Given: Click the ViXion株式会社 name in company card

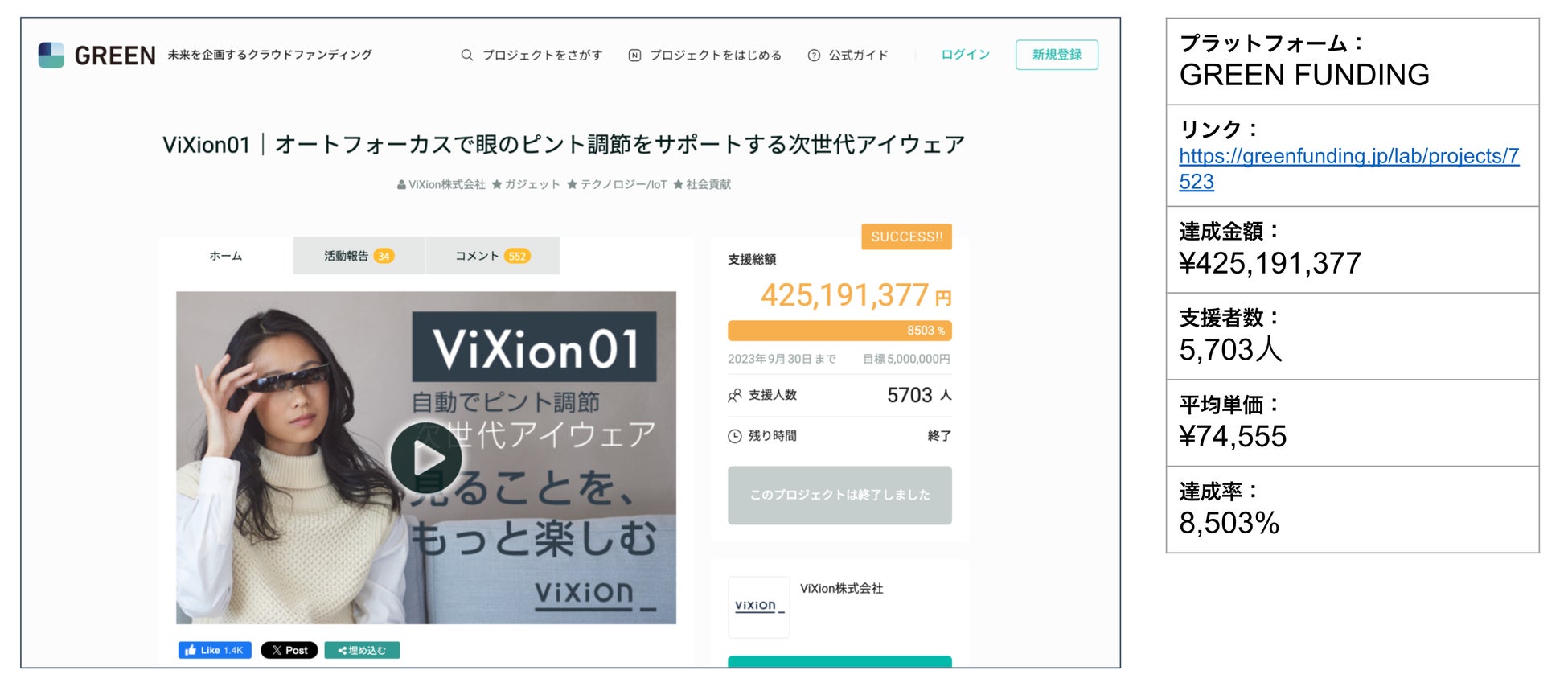Looking at the screenshot, I should 841,588.
